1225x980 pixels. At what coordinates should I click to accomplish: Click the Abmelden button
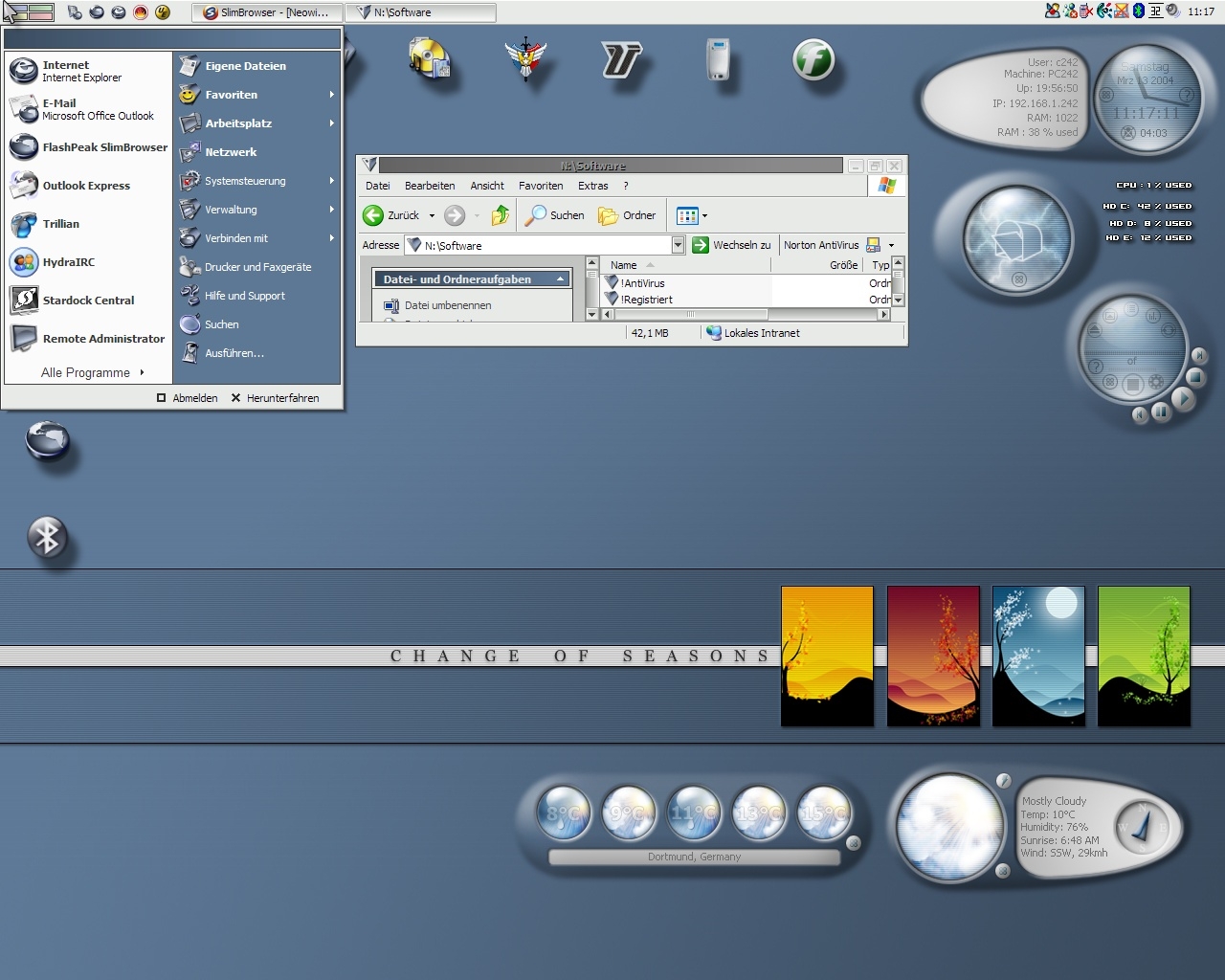pyautogui.click(x=188, y=398)
